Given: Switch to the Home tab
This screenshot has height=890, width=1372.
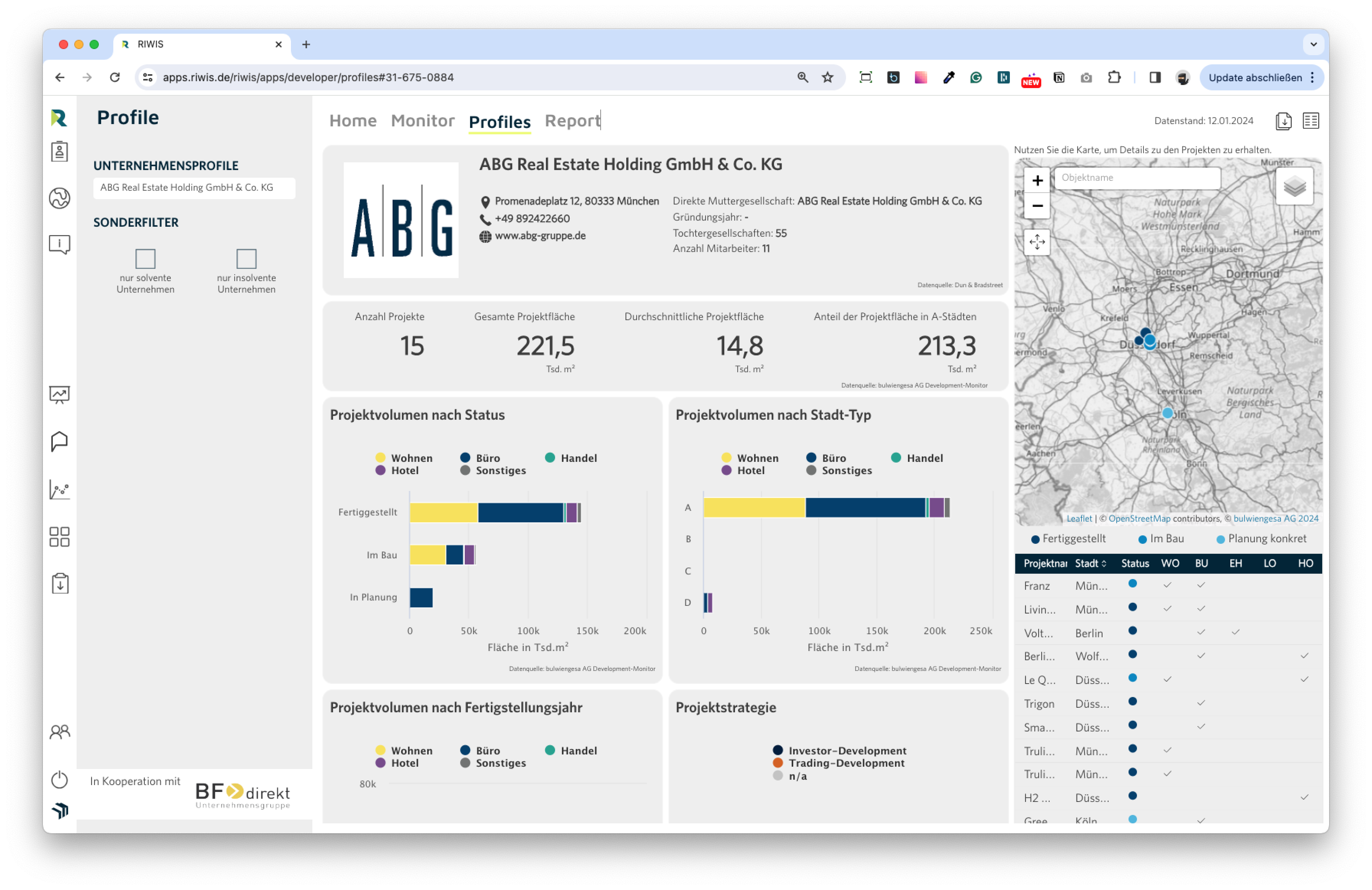Looking at the screenshot, I should [x=353, y=121].
